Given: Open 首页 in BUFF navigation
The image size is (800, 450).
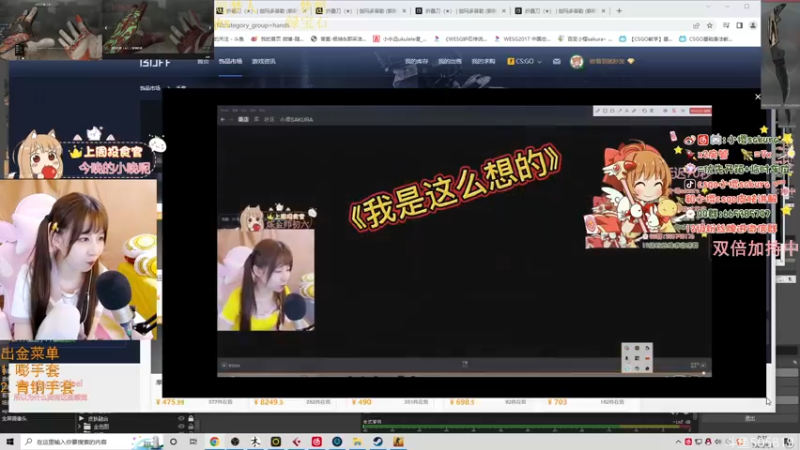Looking at the screenshot, I should pos(203,61).
